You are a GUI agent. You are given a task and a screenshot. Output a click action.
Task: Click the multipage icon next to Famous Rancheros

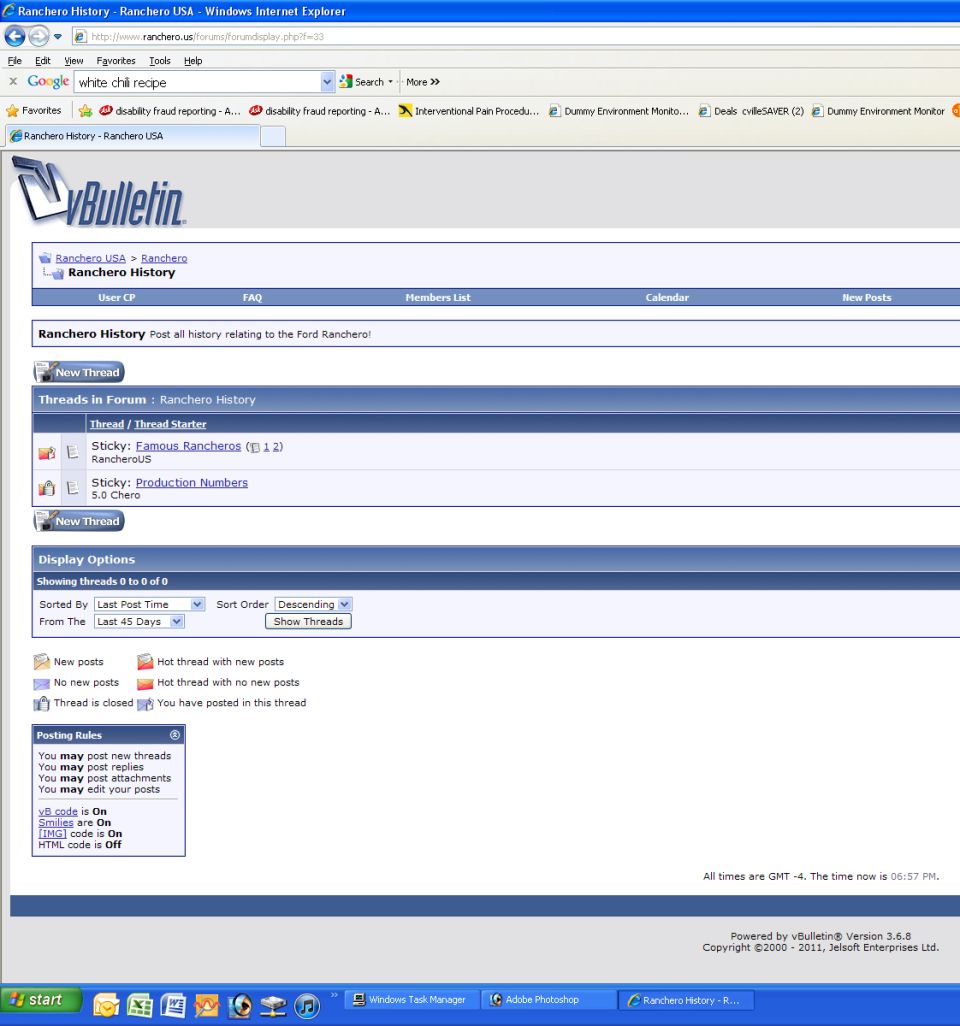coord(255,447)
